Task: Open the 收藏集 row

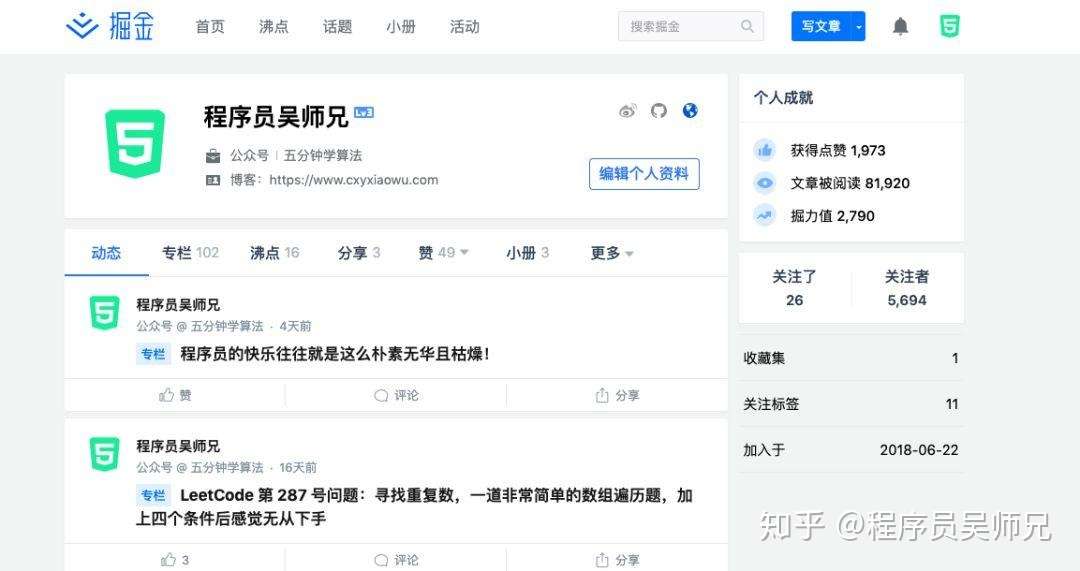Action: click(x=851, y=358)
